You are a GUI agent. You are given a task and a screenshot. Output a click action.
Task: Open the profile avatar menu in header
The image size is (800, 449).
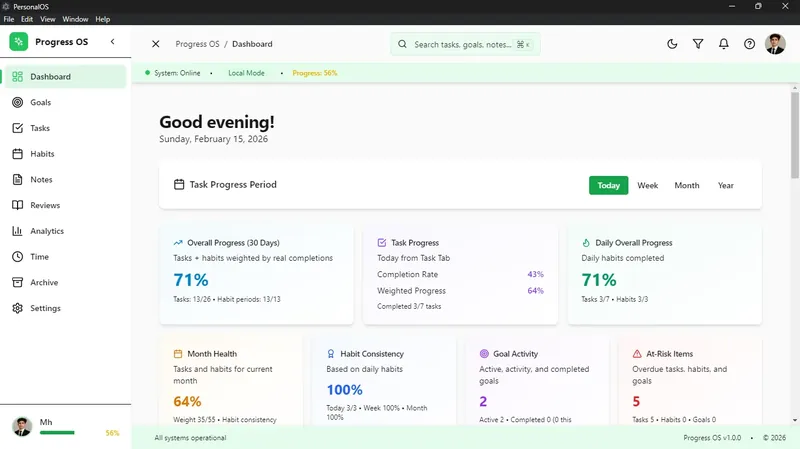pyautogui.click(x=775, y=44)
